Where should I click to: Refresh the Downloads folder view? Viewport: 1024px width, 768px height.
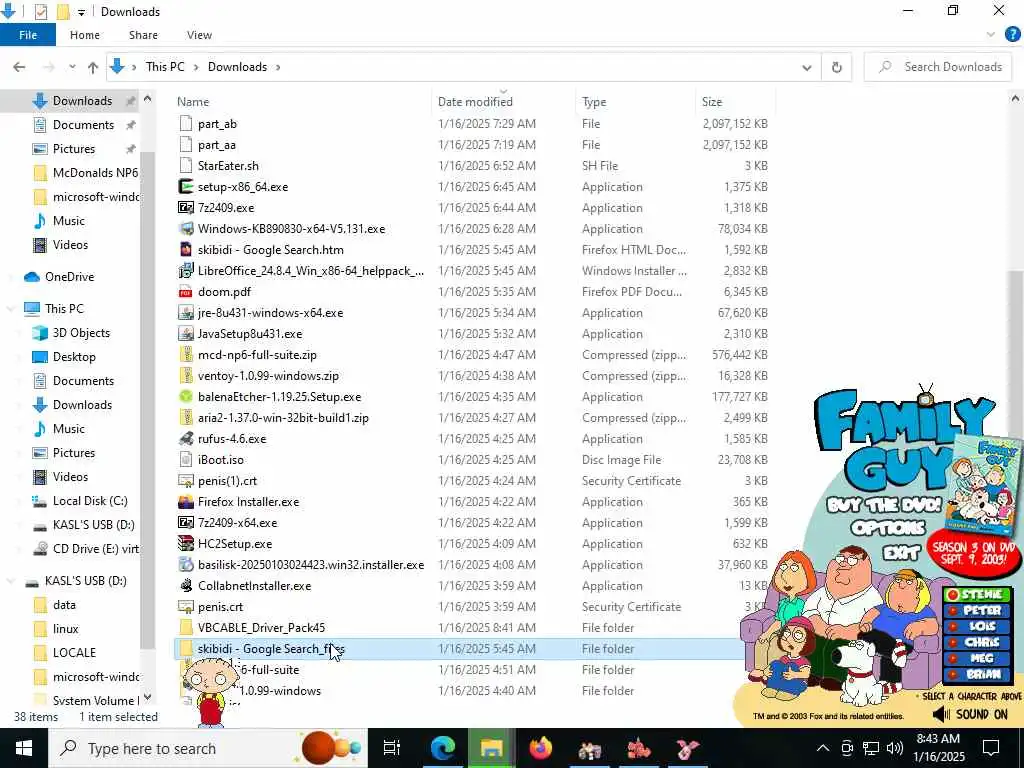[x=837, y=67]
